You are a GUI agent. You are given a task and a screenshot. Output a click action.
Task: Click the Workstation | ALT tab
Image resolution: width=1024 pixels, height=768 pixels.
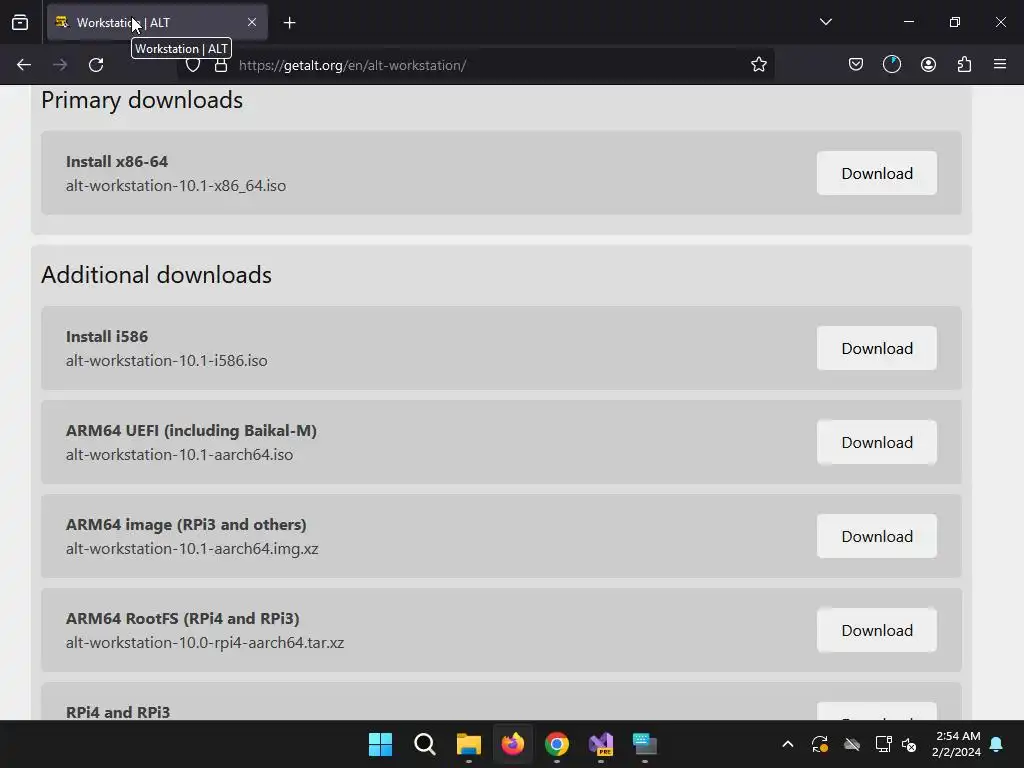point(157,22)
